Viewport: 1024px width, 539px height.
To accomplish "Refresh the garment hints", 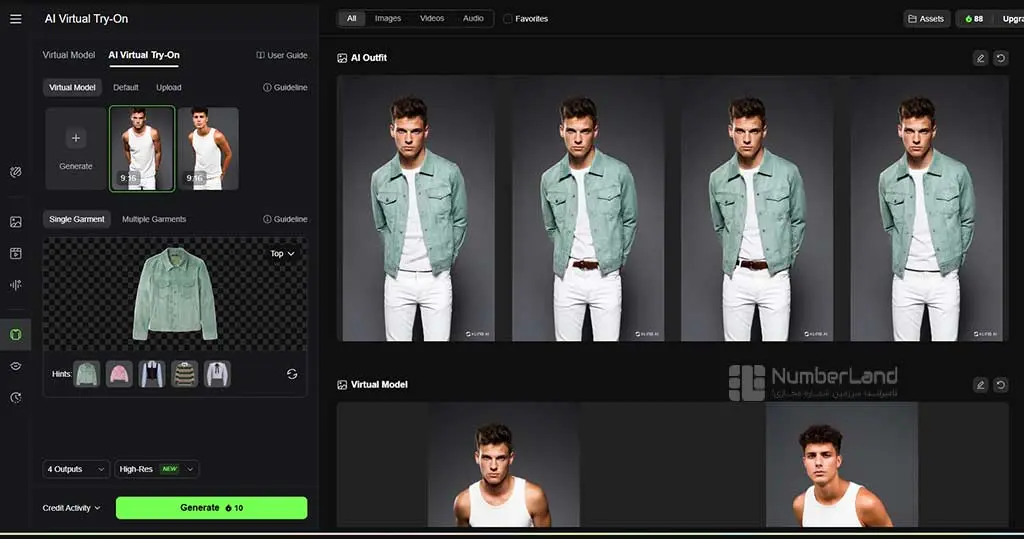I will click(x=292, y=374).
